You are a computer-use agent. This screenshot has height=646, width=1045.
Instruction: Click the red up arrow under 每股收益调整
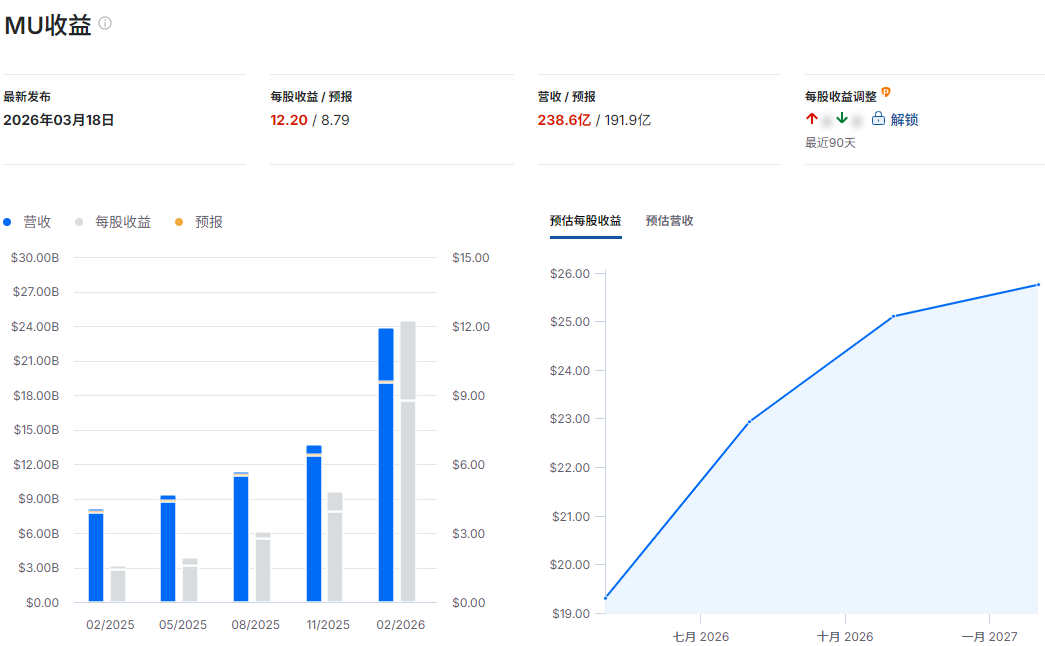pyautogui.click(x=811, y=119)
